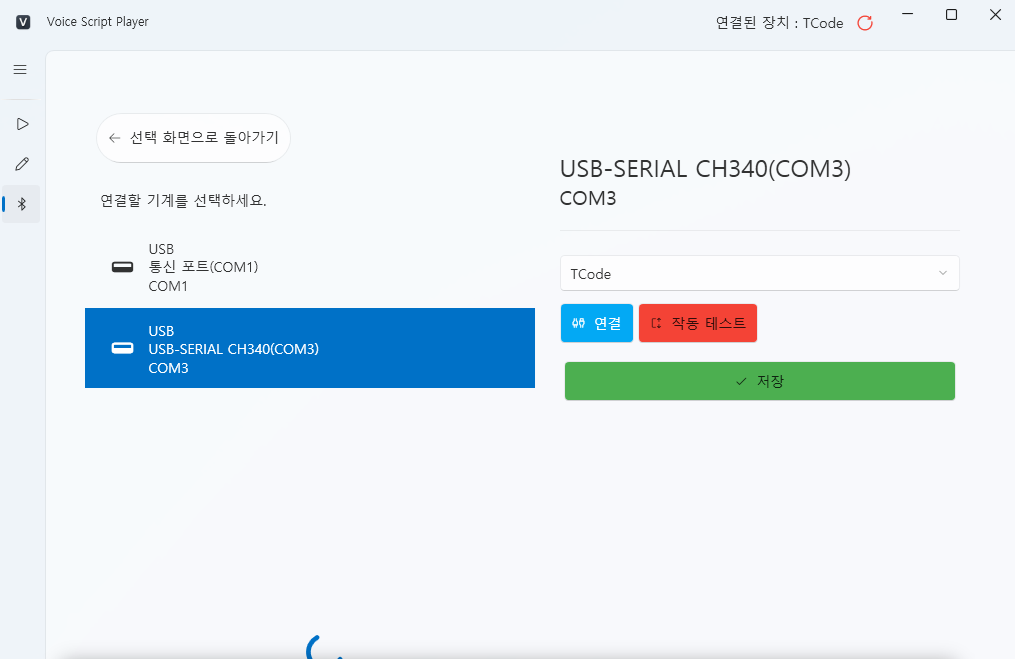Select the 통신 포트(COM1) device entry

point(310,267)
